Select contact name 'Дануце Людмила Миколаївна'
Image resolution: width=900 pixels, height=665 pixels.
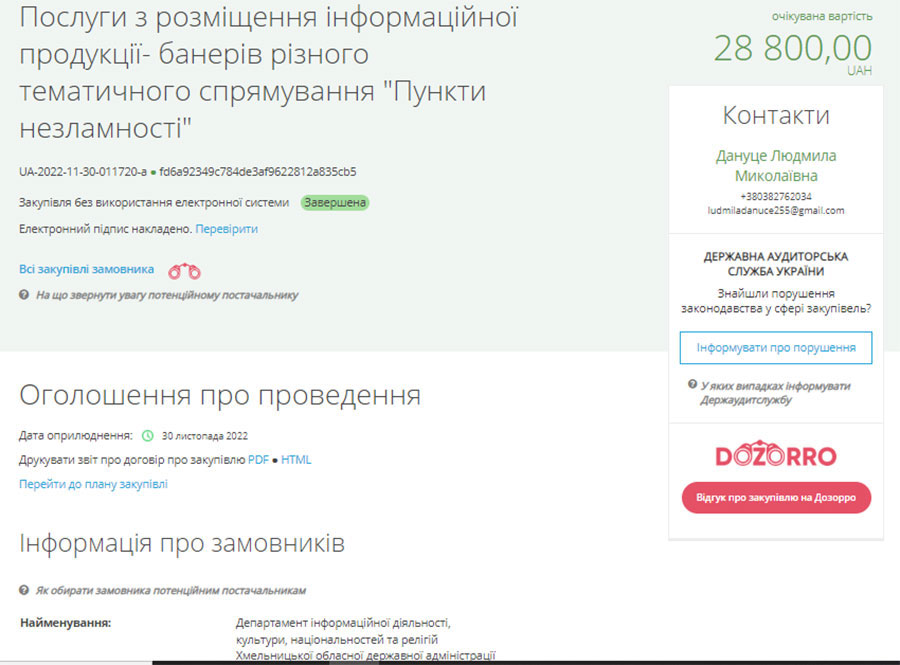click(x=775, y=166)
